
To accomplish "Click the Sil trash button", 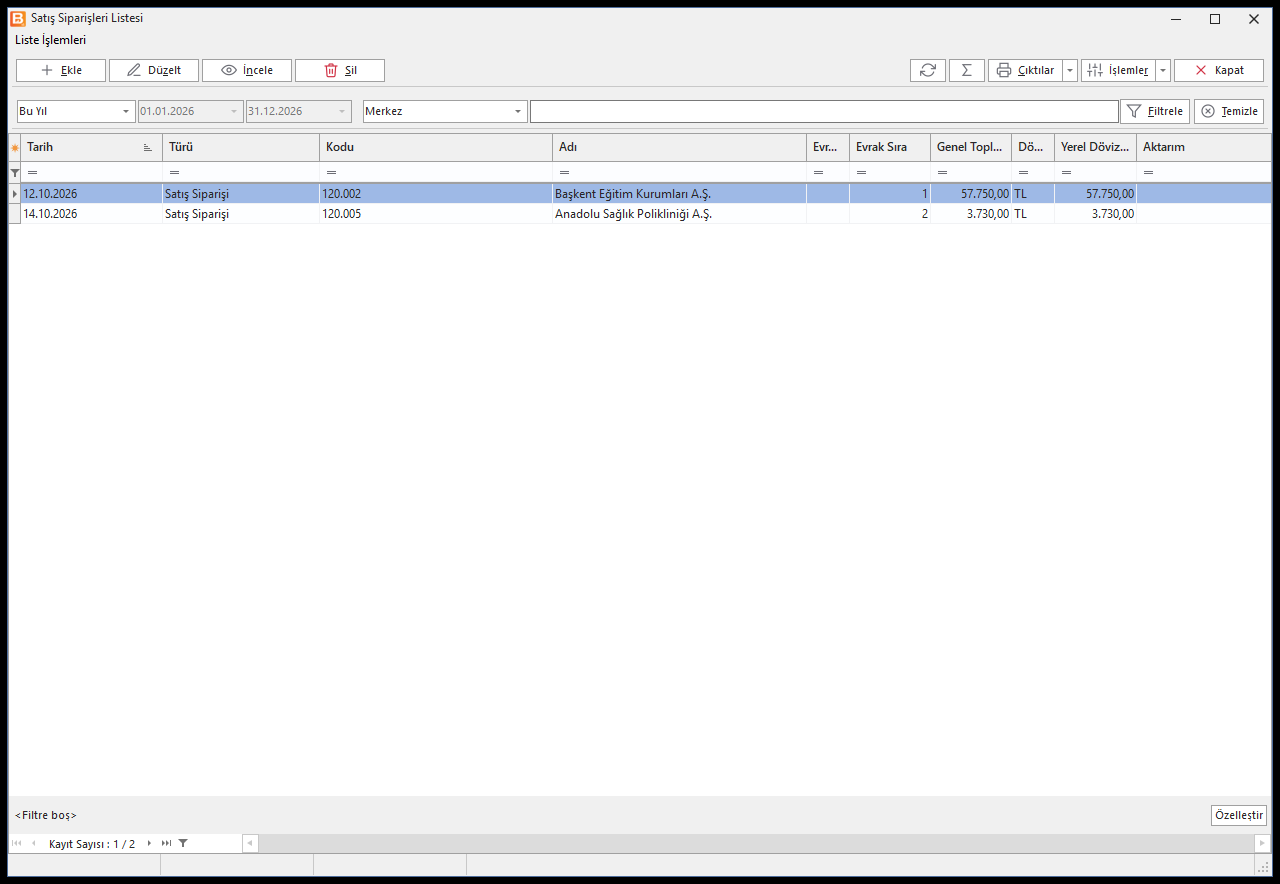I will tap(340, 70).
